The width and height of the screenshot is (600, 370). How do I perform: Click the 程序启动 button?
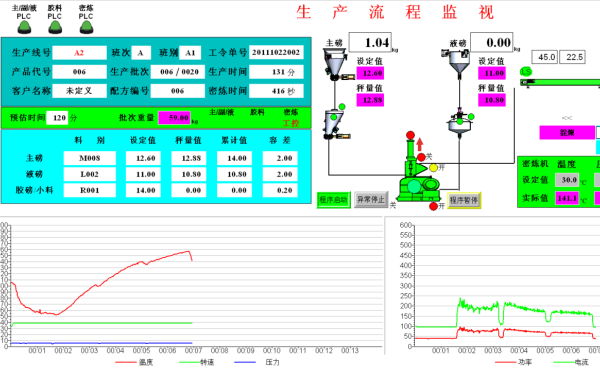click(x=334, y=200)
